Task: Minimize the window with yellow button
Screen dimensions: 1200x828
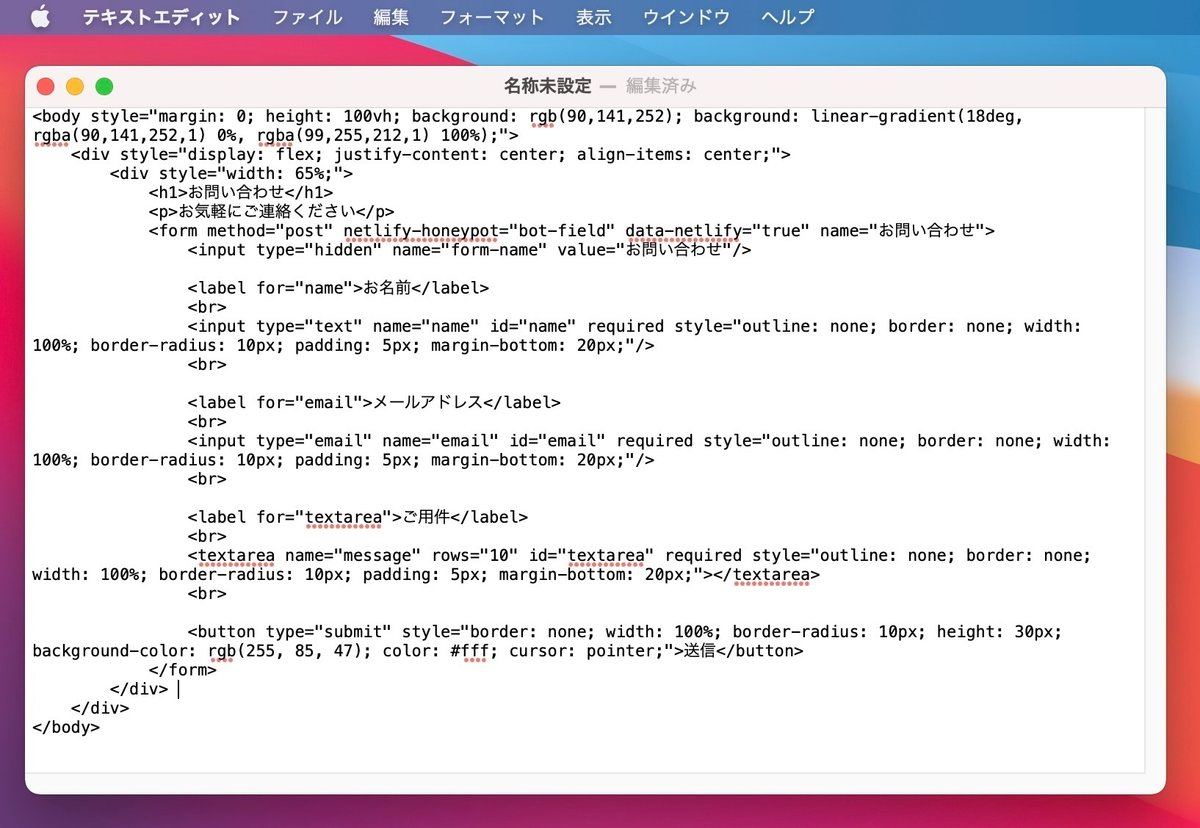Action: (75, 87)
